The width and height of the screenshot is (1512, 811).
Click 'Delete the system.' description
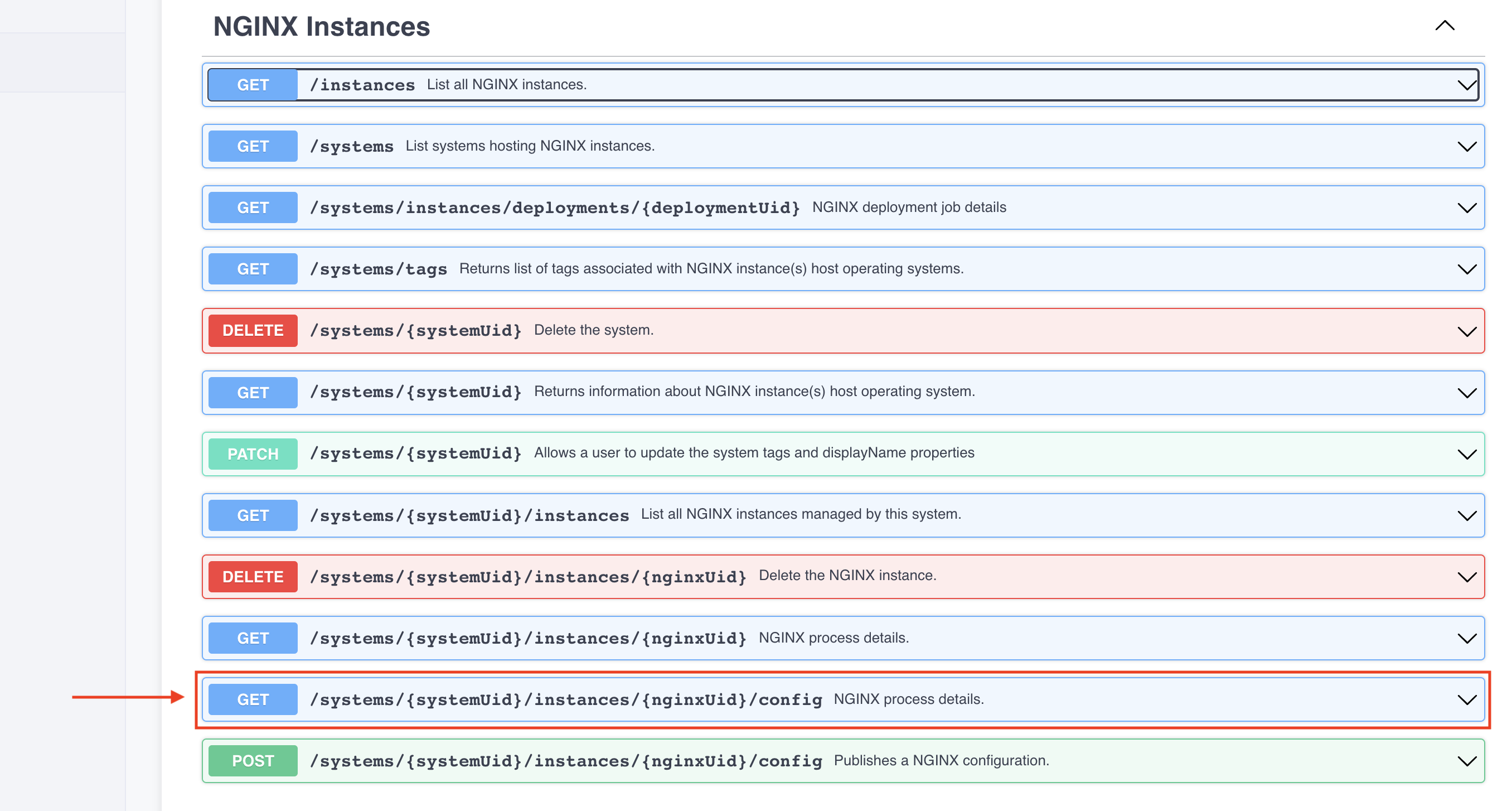pos(593,330)
